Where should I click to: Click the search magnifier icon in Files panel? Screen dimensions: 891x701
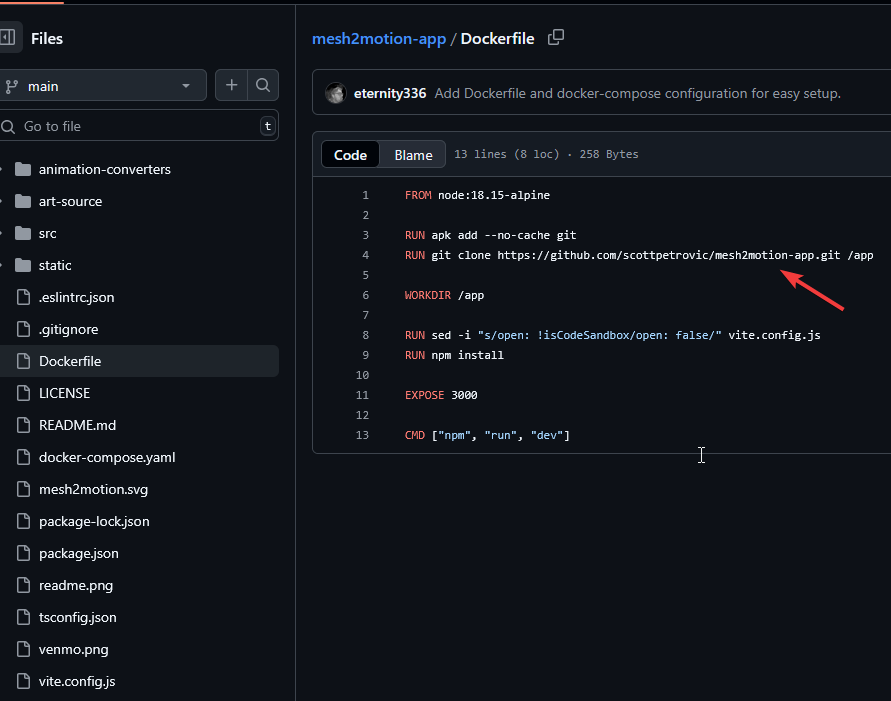tap(262, 86)
